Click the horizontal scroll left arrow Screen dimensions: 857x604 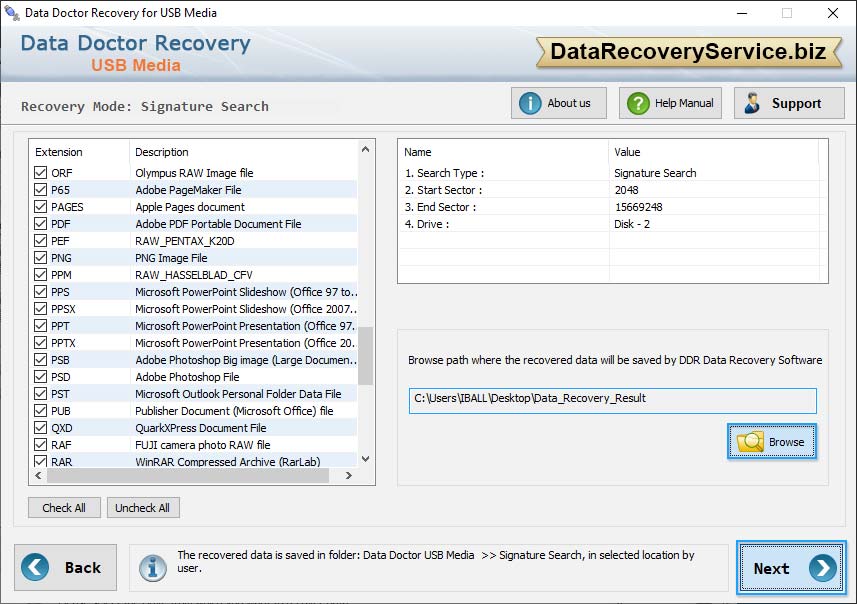click(38, 476)
